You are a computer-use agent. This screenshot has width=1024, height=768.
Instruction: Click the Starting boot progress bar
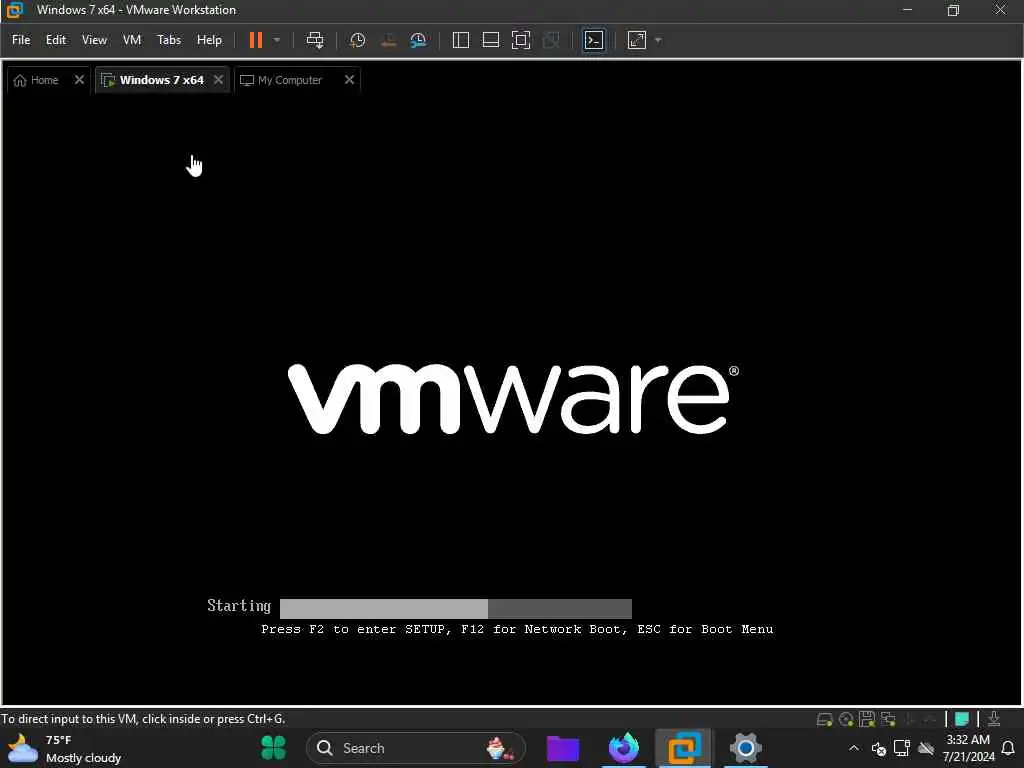click(455, 609)
